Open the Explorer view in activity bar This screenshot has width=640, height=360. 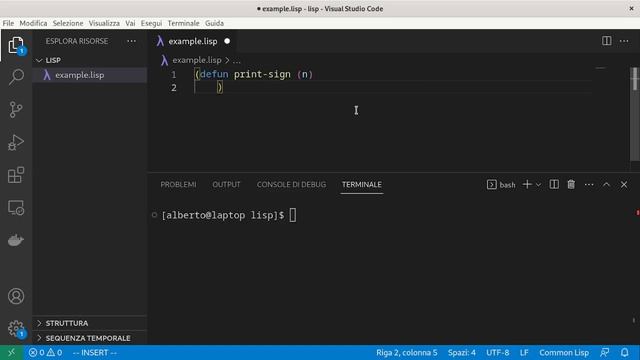tap(16, 45)
